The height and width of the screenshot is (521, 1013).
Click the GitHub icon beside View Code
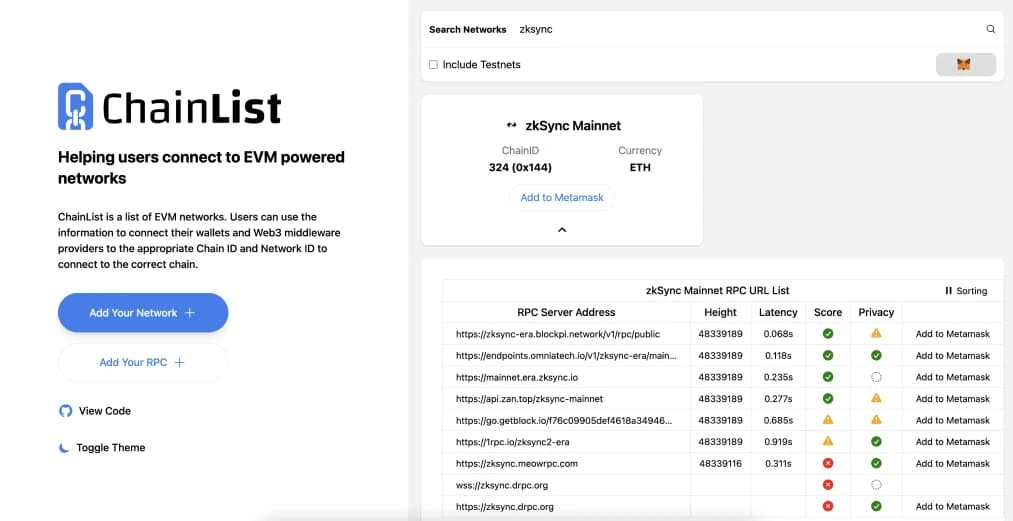(x=65, y=410)
